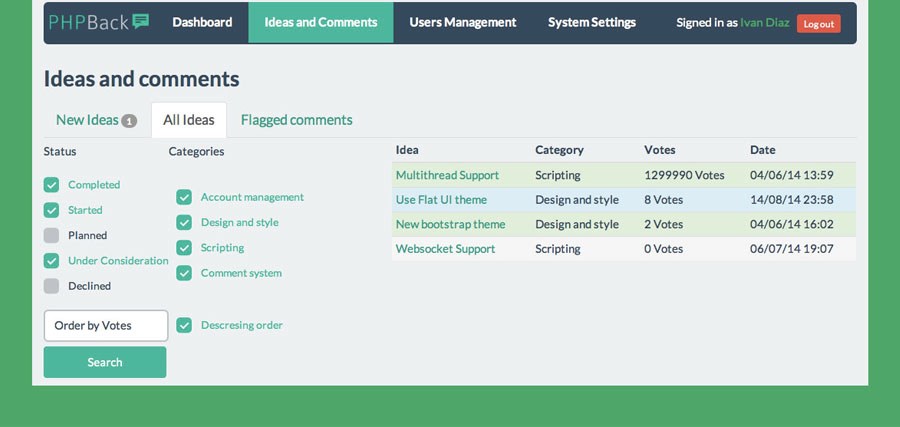Go to System Settings

click(592, 22)
